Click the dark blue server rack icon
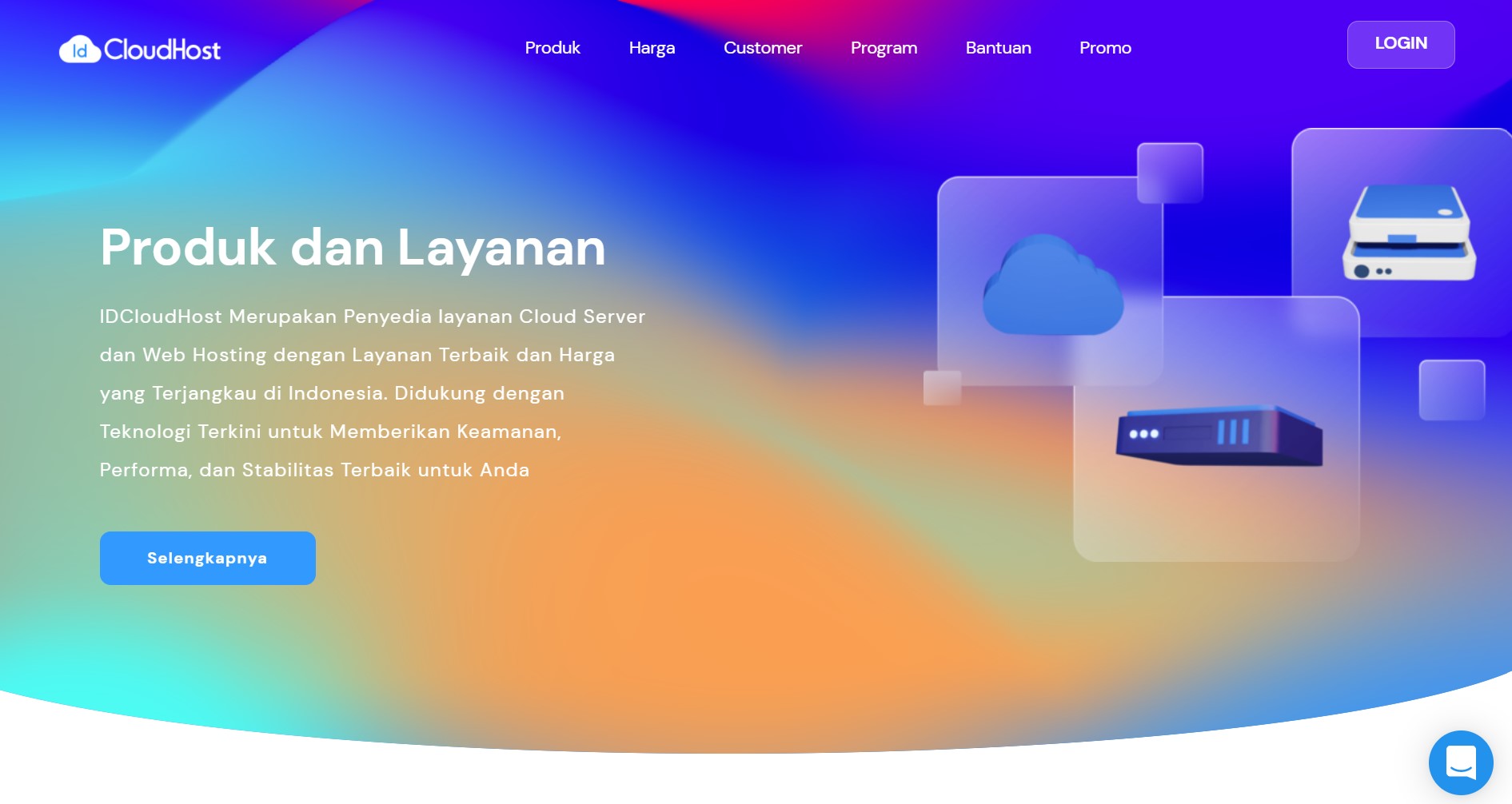 [1219, 436]
